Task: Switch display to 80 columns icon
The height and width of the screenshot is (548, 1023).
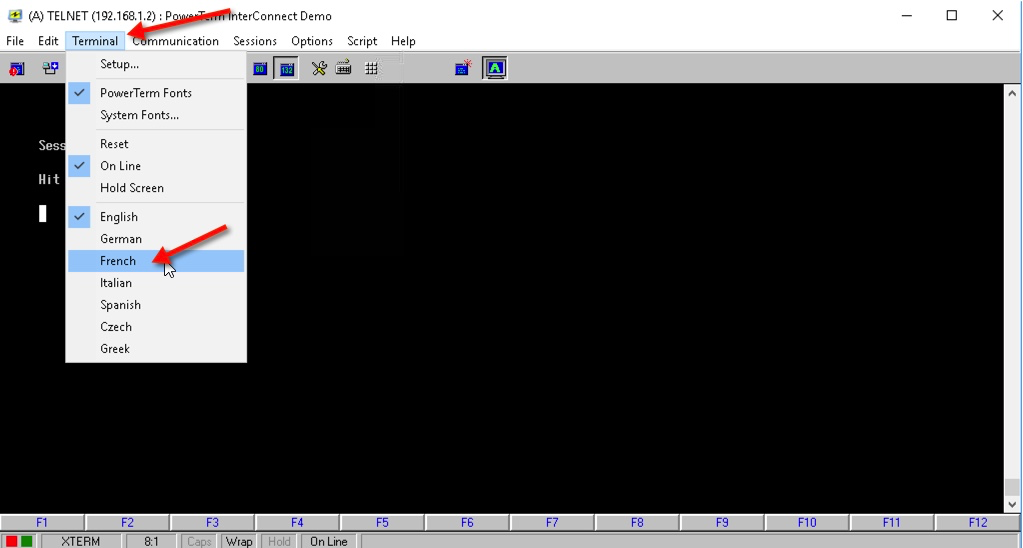Action: click(x=260, y=68)
